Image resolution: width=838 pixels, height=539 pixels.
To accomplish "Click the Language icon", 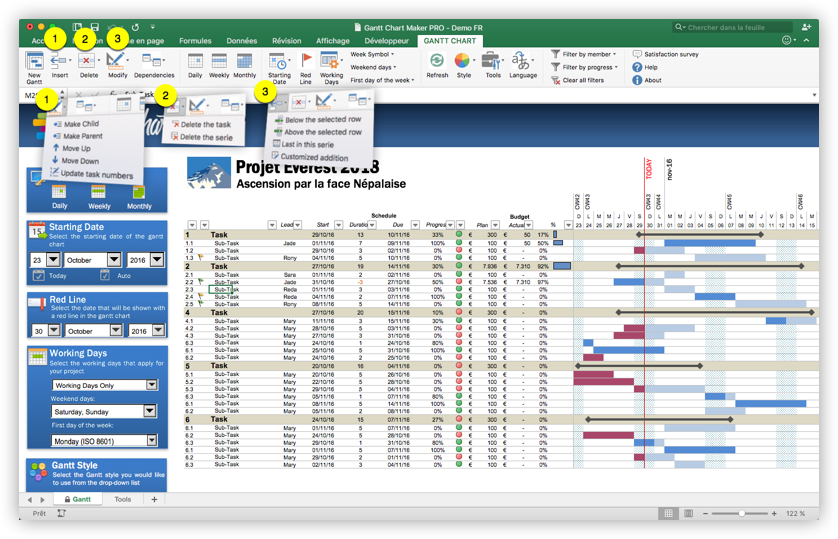I will [x=521, y=61].
